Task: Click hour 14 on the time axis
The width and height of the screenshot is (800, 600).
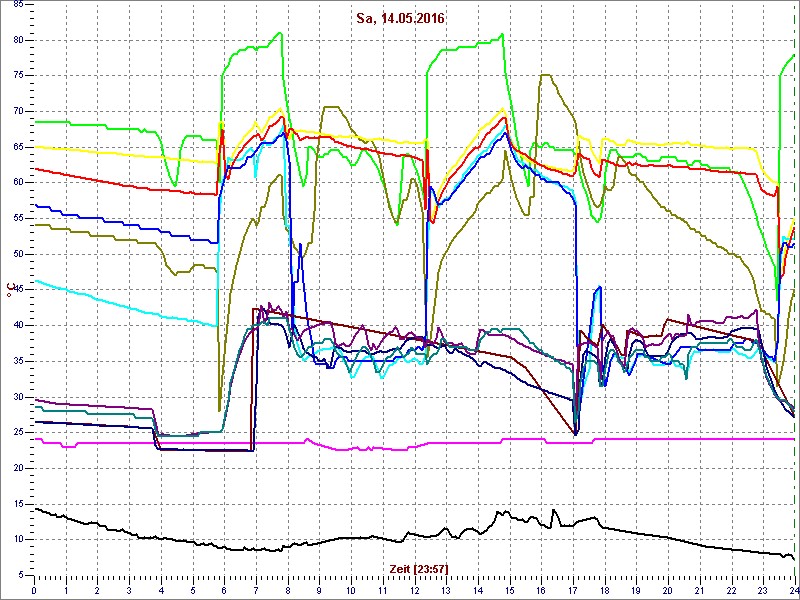Action: [x=478, y=590]
